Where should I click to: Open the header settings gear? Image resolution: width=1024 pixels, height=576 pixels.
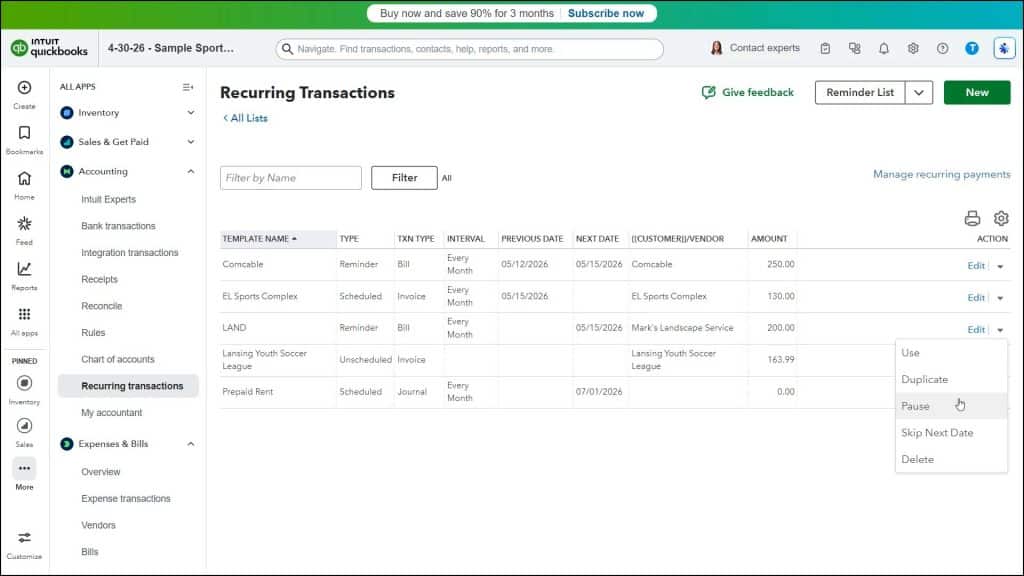pyautogui.click(x=913, y=48)
